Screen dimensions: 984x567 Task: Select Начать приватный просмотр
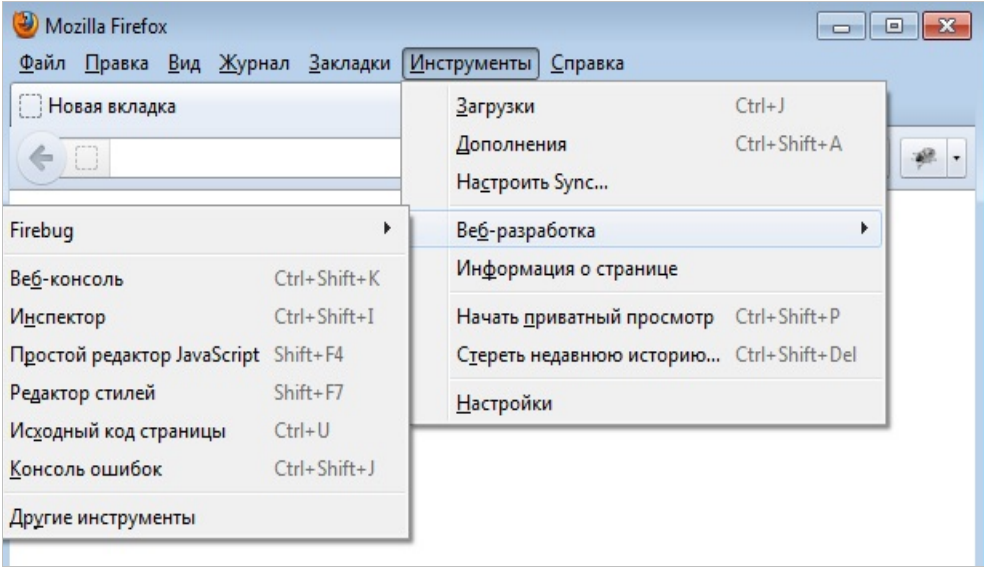[x=584, y=318]
